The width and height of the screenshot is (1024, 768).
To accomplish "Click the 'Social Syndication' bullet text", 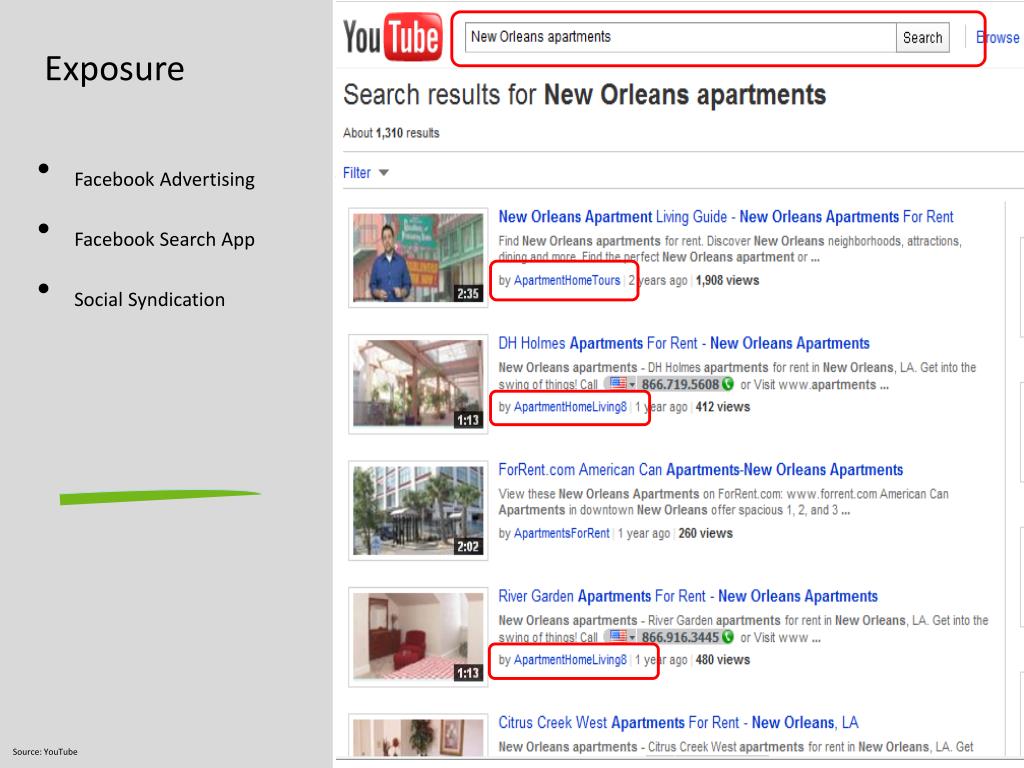I will tap(150, 300).
